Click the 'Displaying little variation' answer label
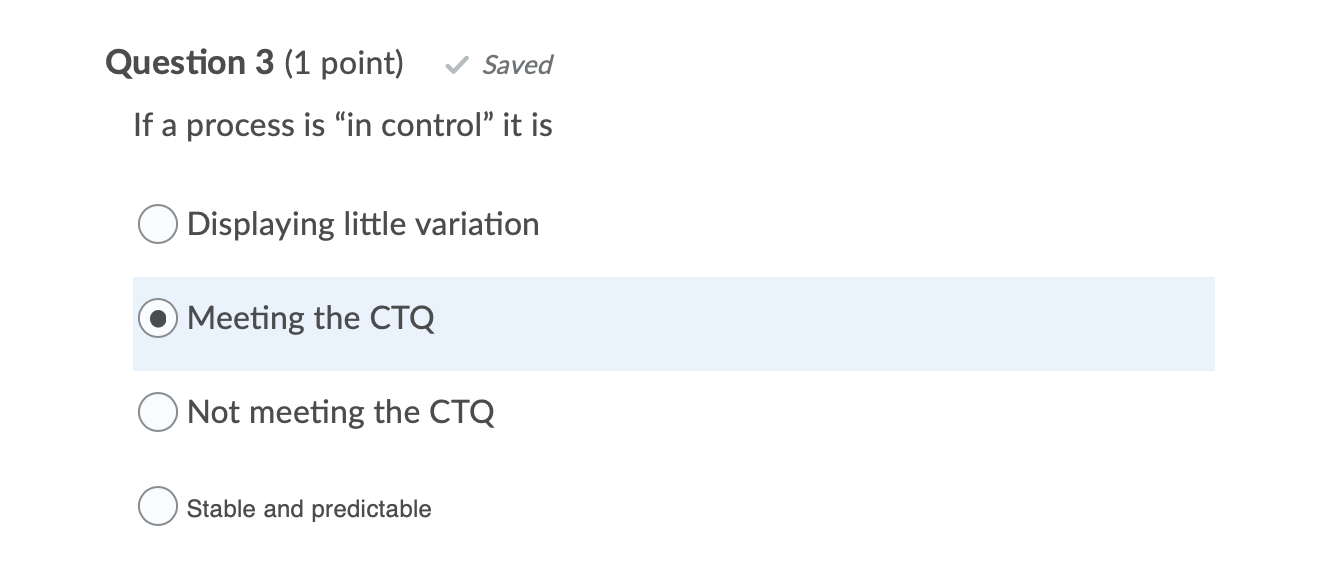The height and width of the screenshot is (582, 1332). tap(363, 224)
